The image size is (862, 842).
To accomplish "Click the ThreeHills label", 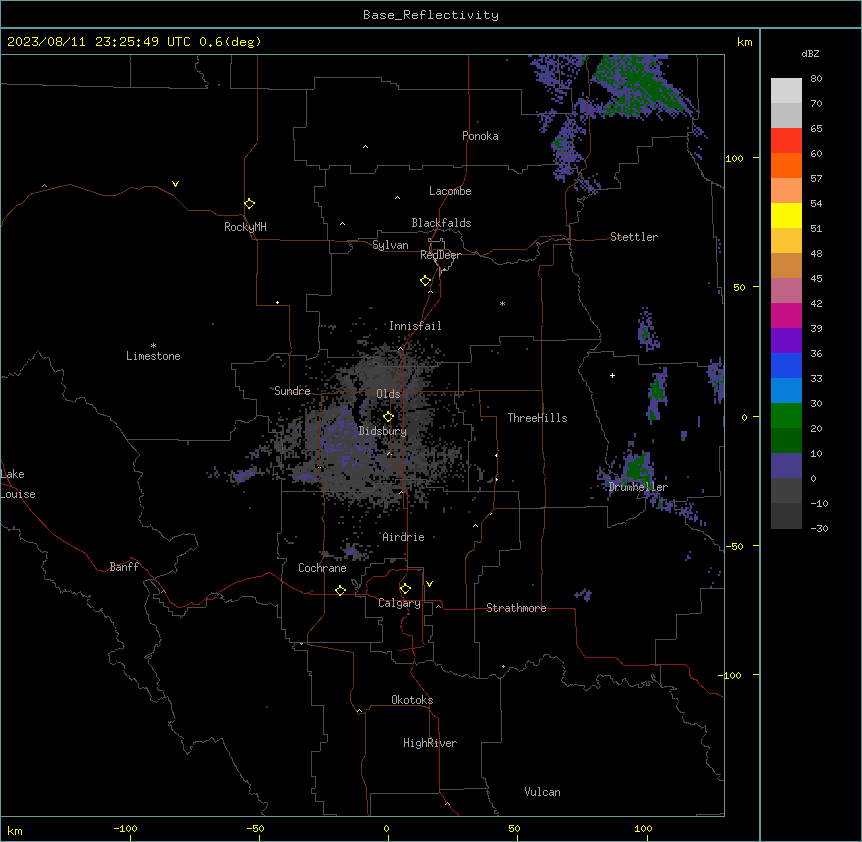I will (537, 418).
